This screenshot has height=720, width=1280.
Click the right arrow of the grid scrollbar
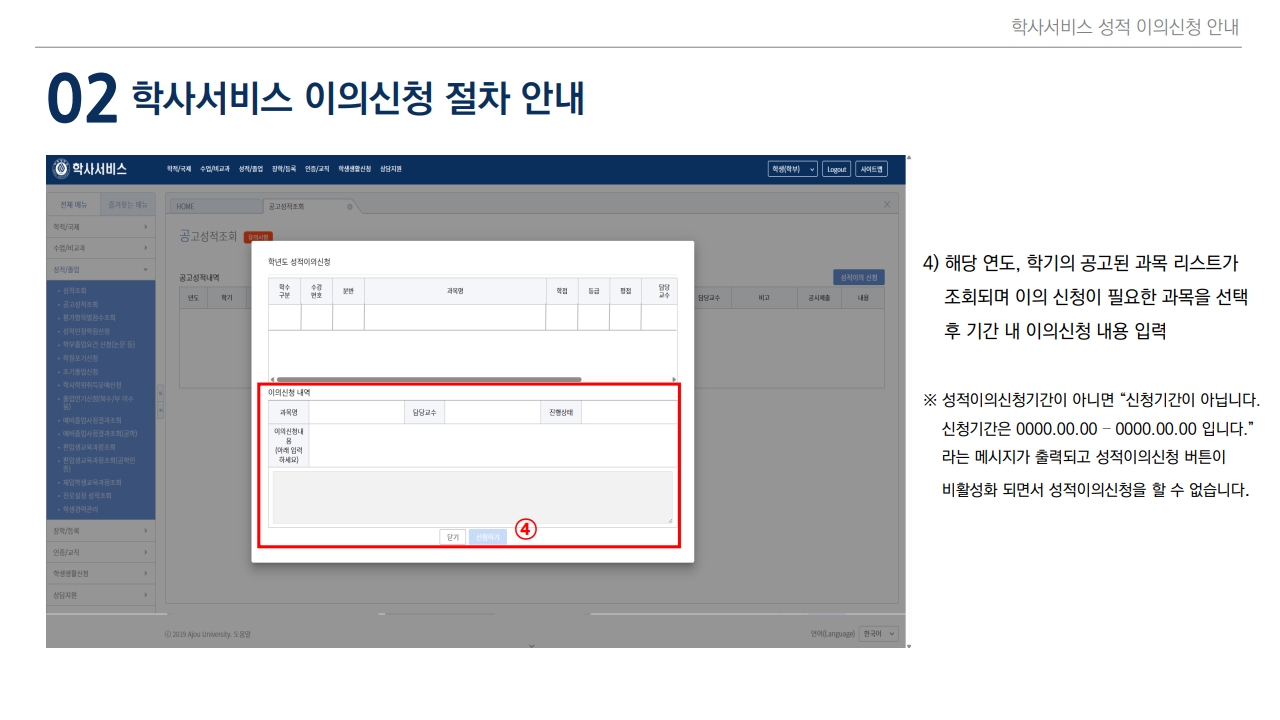(x=674, y=380)
